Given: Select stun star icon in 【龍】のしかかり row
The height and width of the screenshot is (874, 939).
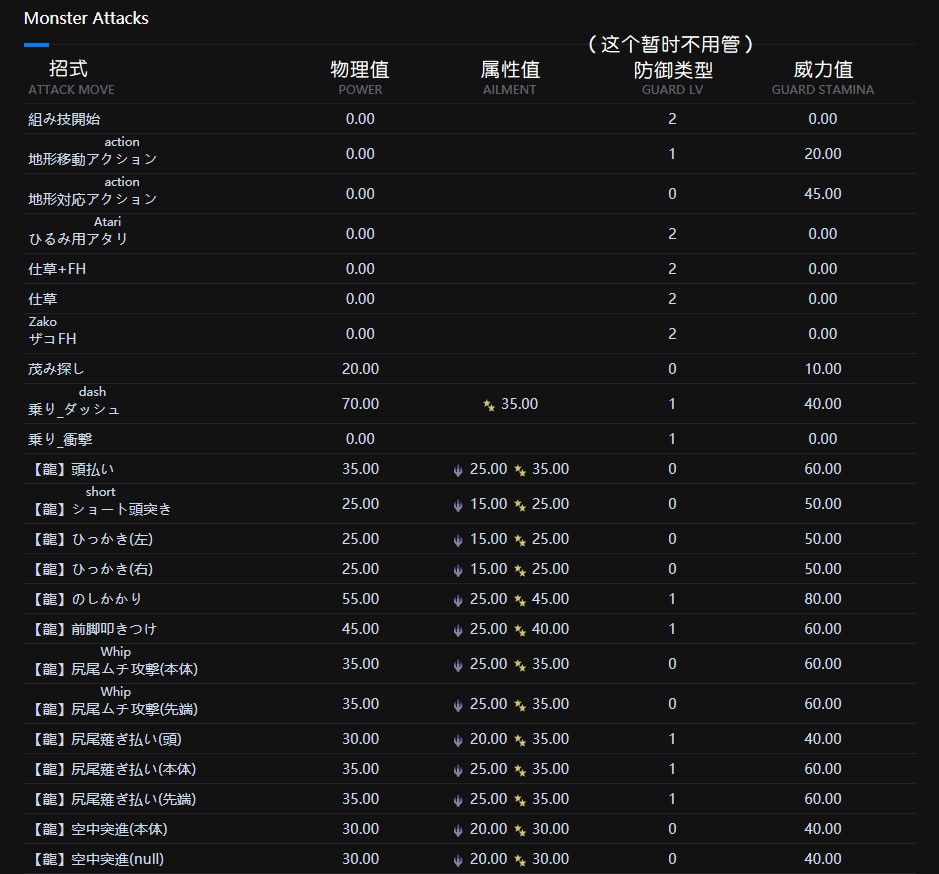Looking at the screenshot, I should pyautogui.click(x=520, y=600).
